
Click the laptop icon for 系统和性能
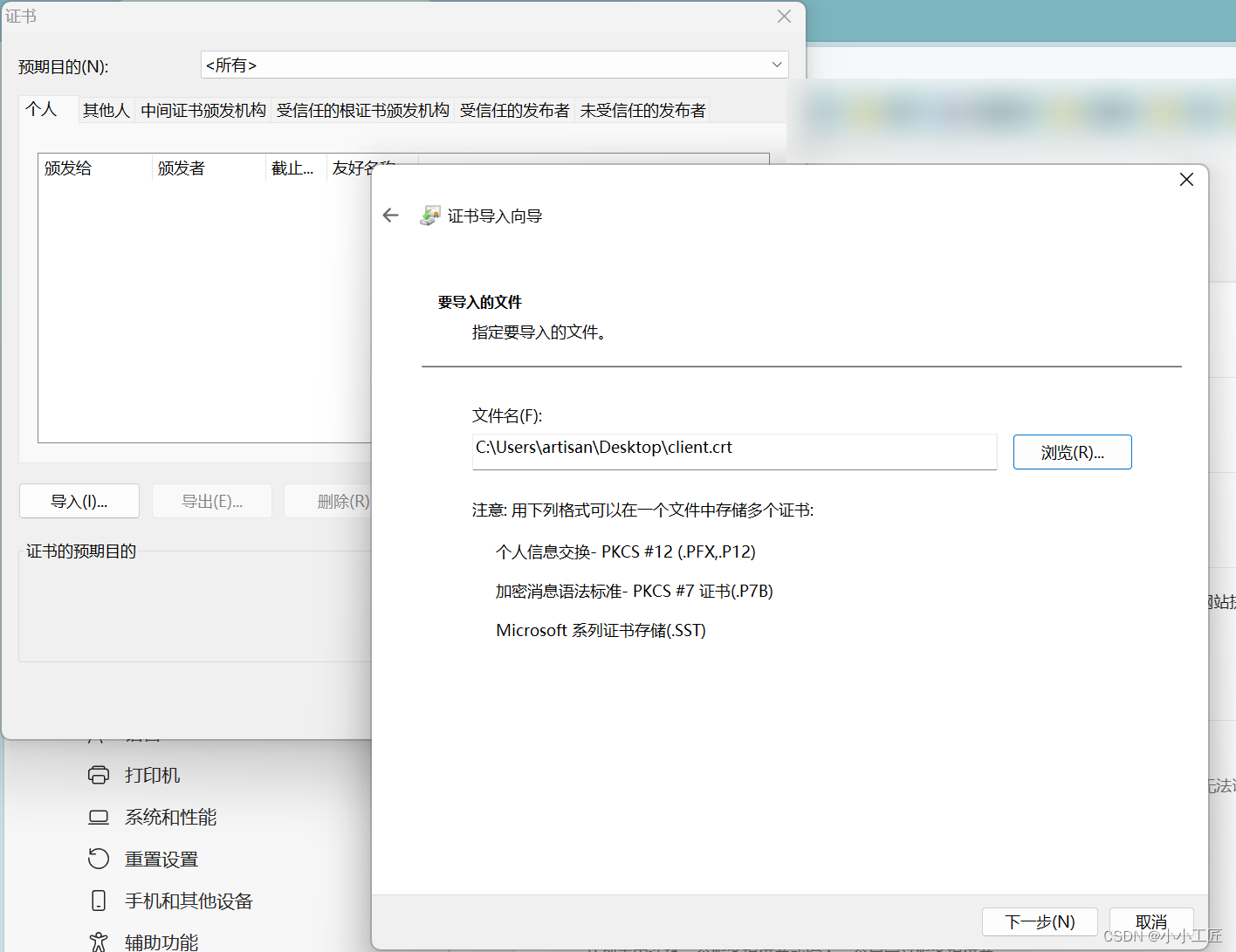[99, 818]
